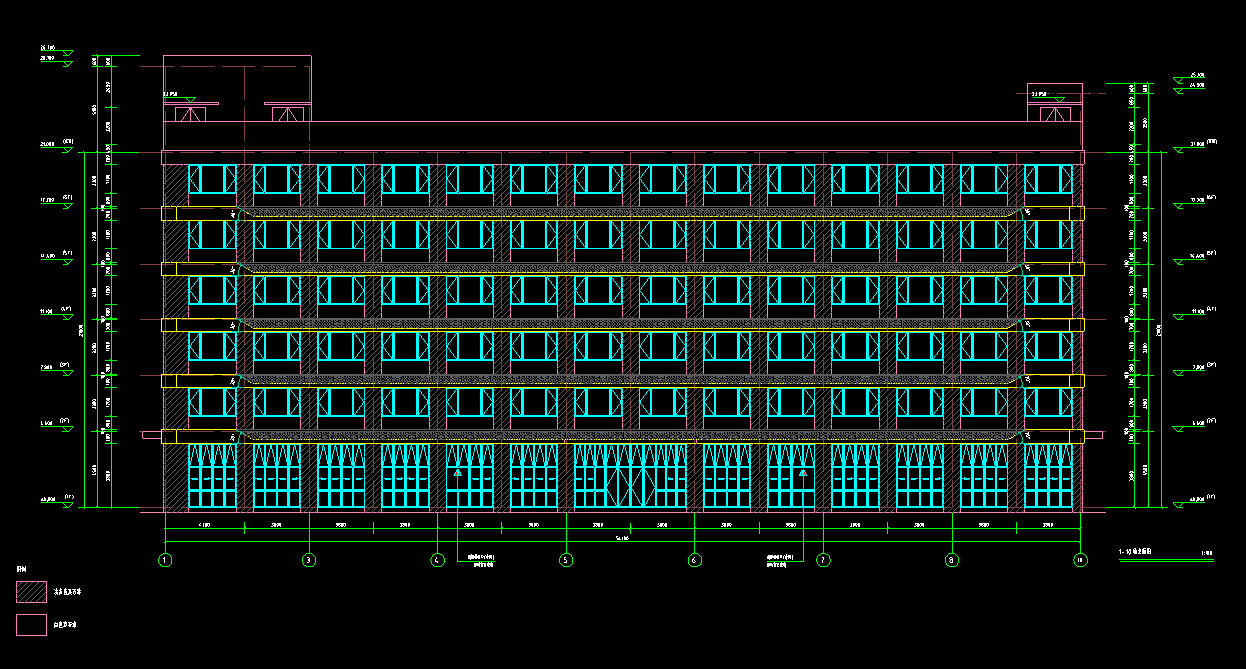
Task: Select grid axis bubble 5
Action: click(565, 560)
